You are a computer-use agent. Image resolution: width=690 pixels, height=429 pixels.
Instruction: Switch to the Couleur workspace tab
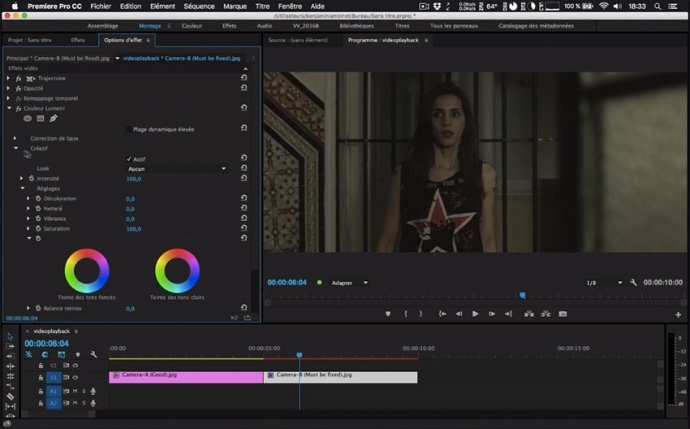pos(192,26)
